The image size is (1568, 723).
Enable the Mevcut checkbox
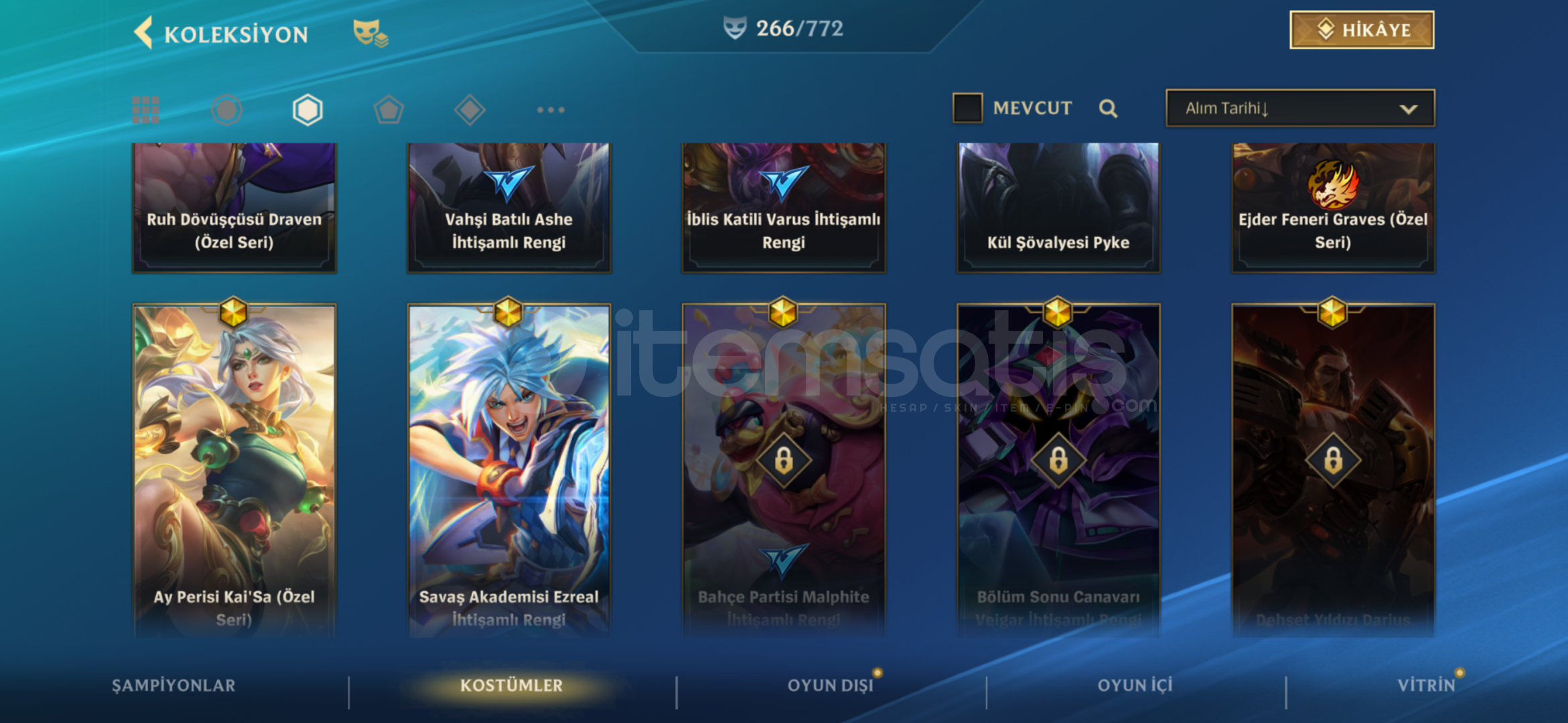(x=967, y=108)
